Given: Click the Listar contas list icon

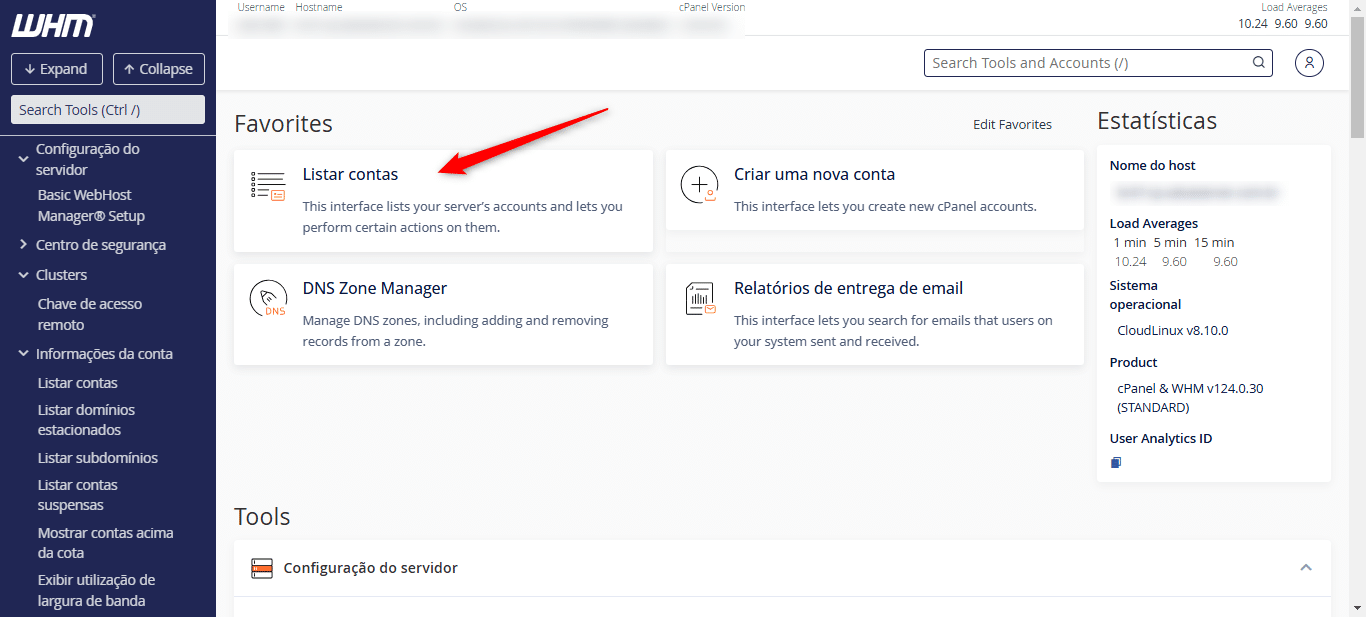Looking at the screenshot, I should click(268, 186).
